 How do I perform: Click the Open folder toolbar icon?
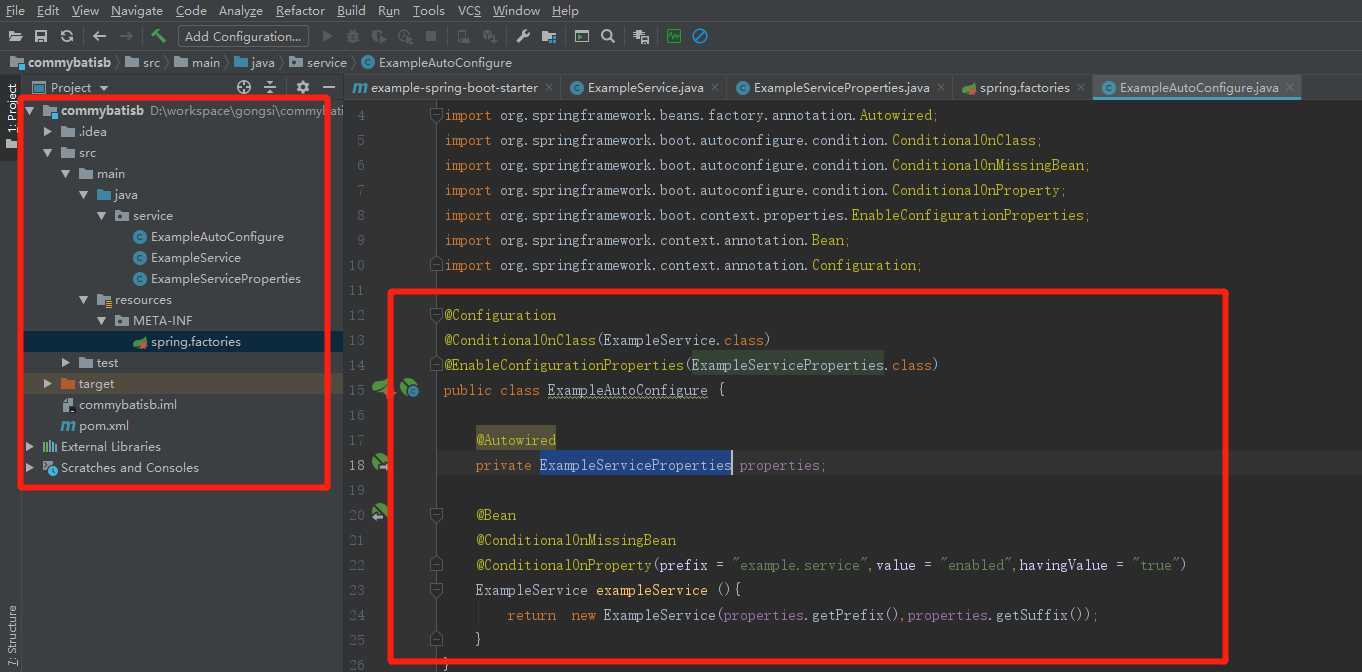(x=15, y=36)
